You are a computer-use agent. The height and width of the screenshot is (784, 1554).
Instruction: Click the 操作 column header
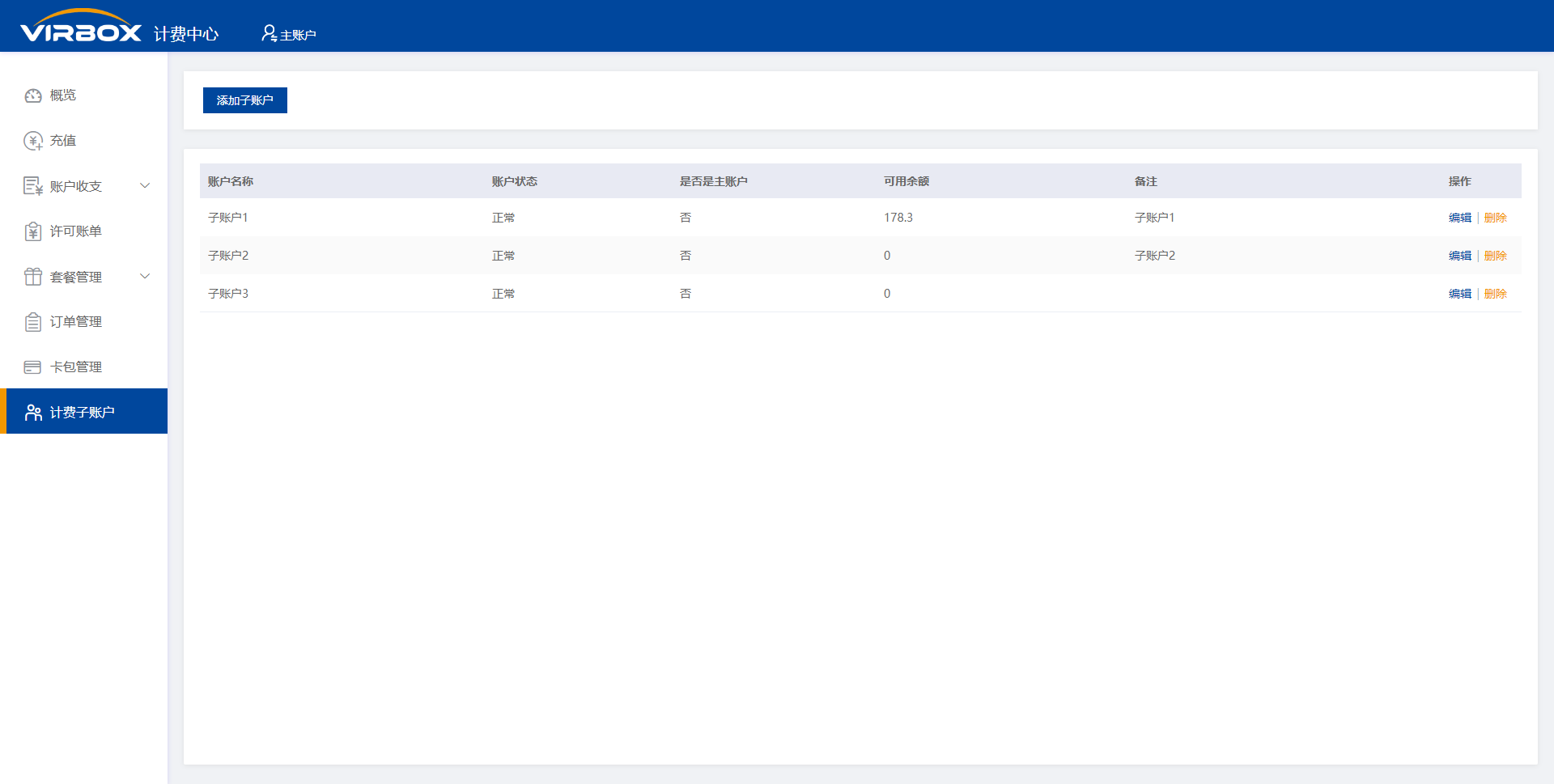click(x=1460, y=181)
